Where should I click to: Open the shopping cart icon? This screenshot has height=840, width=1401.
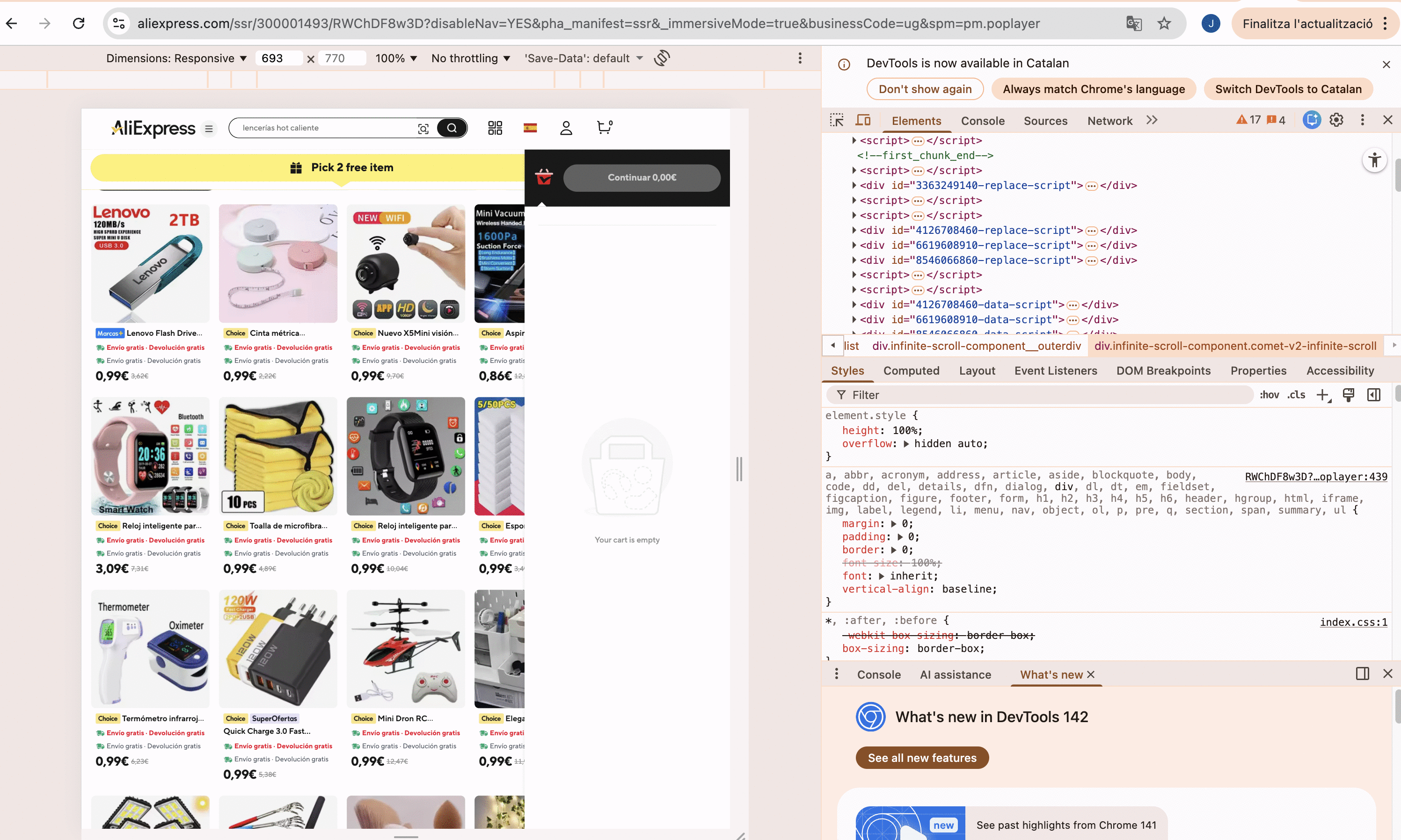pos(604,127)
